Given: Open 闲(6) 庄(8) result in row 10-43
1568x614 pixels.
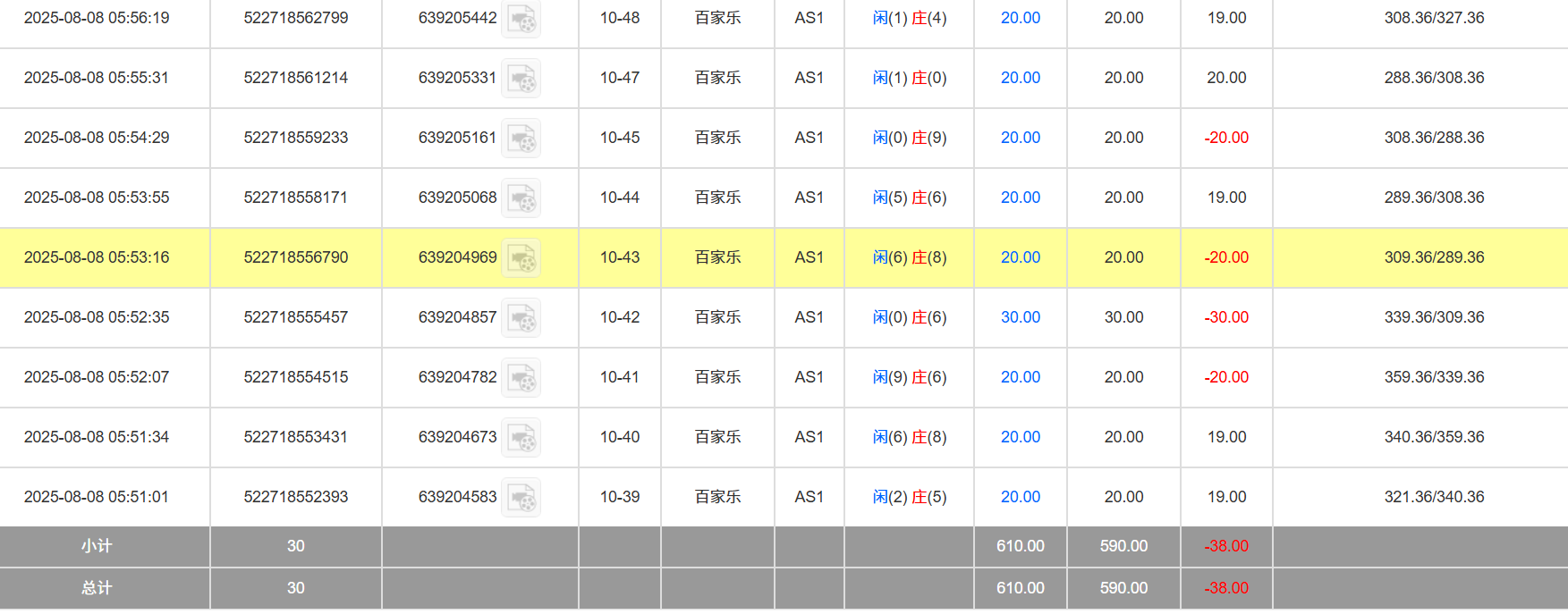Looking at the screenshot, I should click(909, 257).
